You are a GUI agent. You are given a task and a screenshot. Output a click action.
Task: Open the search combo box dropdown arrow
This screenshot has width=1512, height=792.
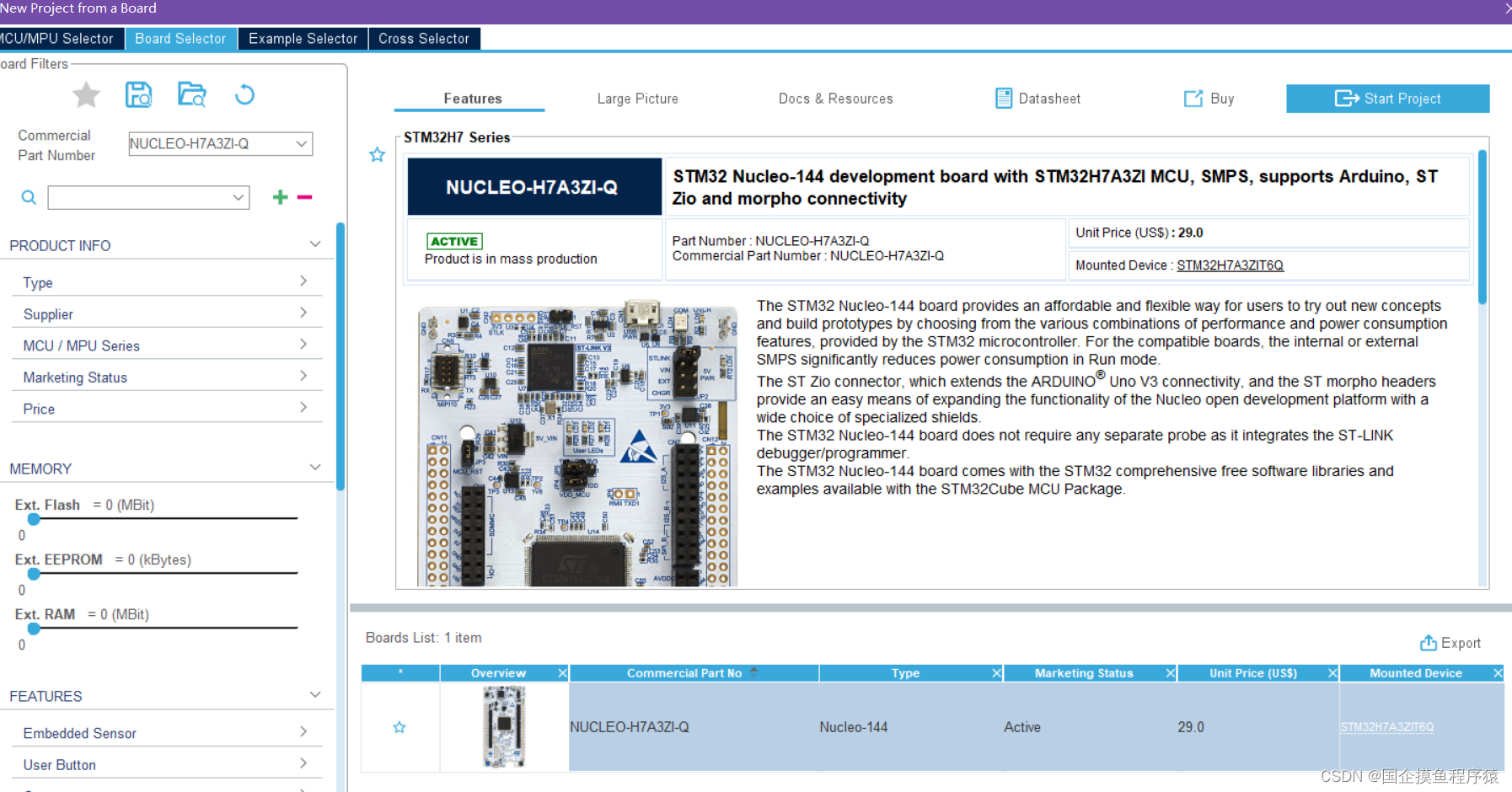239,197
